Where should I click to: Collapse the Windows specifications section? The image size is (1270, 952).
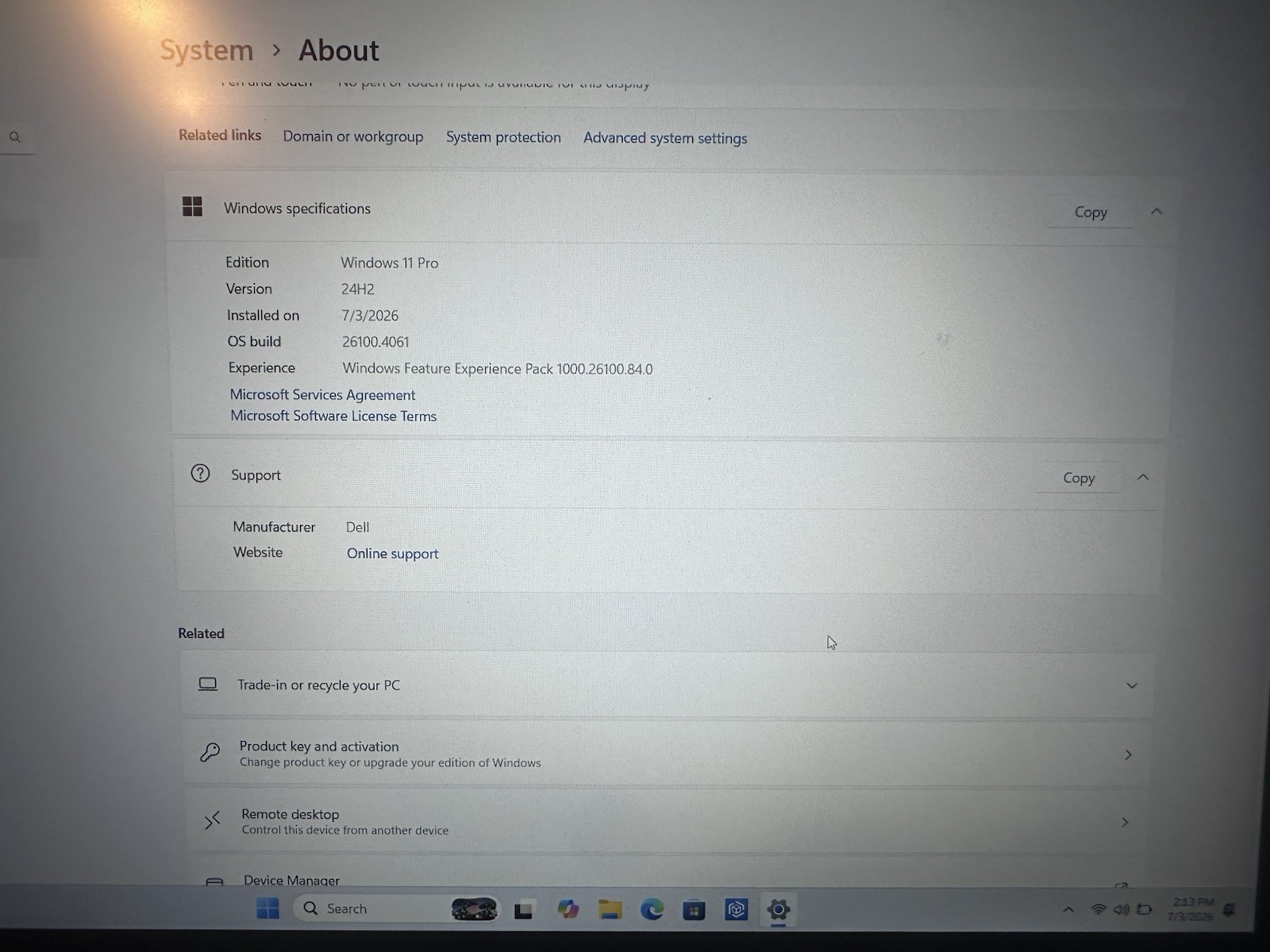(x=1156, y=212)
